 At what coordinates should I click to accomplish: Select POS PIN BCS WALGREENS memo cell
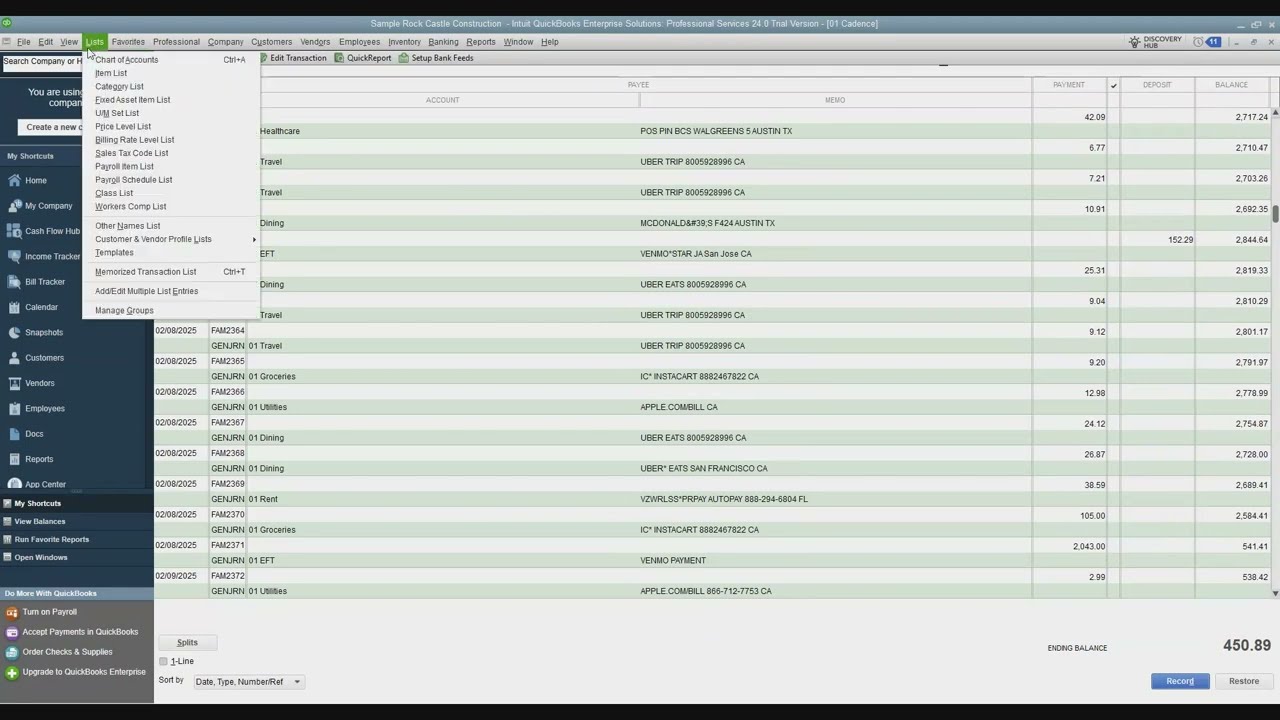835,131
